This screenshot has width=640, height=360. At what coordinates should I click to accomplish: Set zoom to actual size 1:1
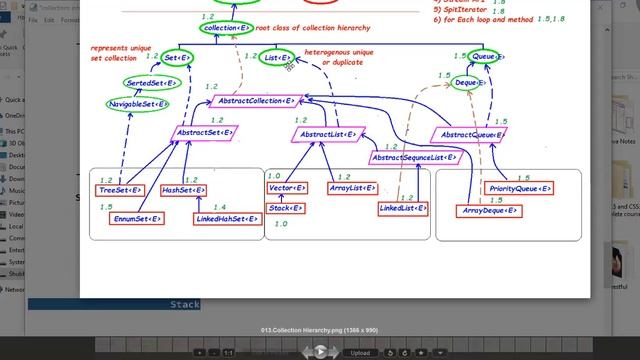coord(228,353)
